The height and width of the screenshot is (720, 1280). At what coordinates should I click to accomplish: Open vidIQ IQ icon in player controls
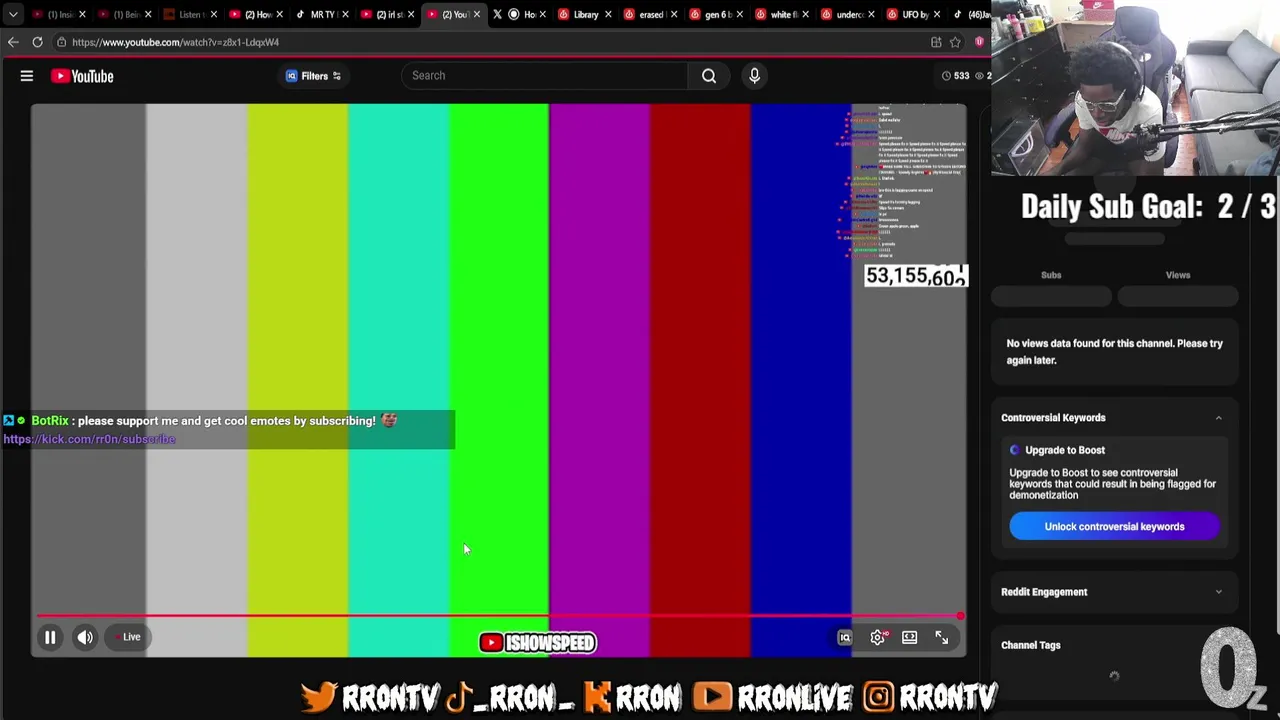tap(845, 637)
